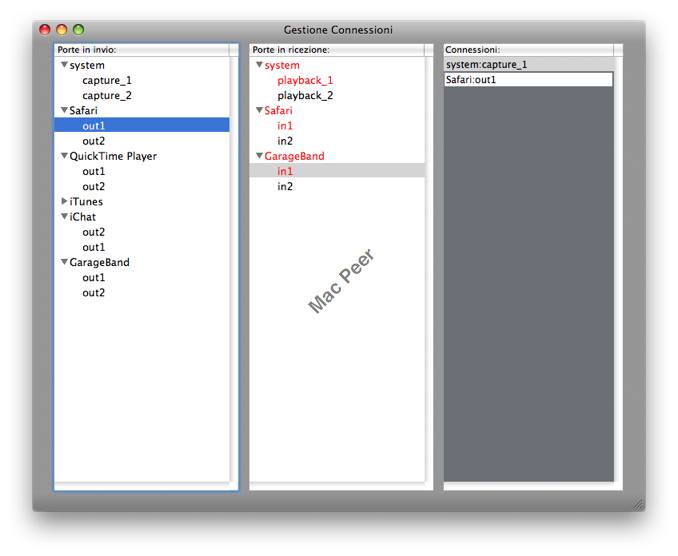Click the Porte in invio column header

pyautogui.click(x=142, y=50)
